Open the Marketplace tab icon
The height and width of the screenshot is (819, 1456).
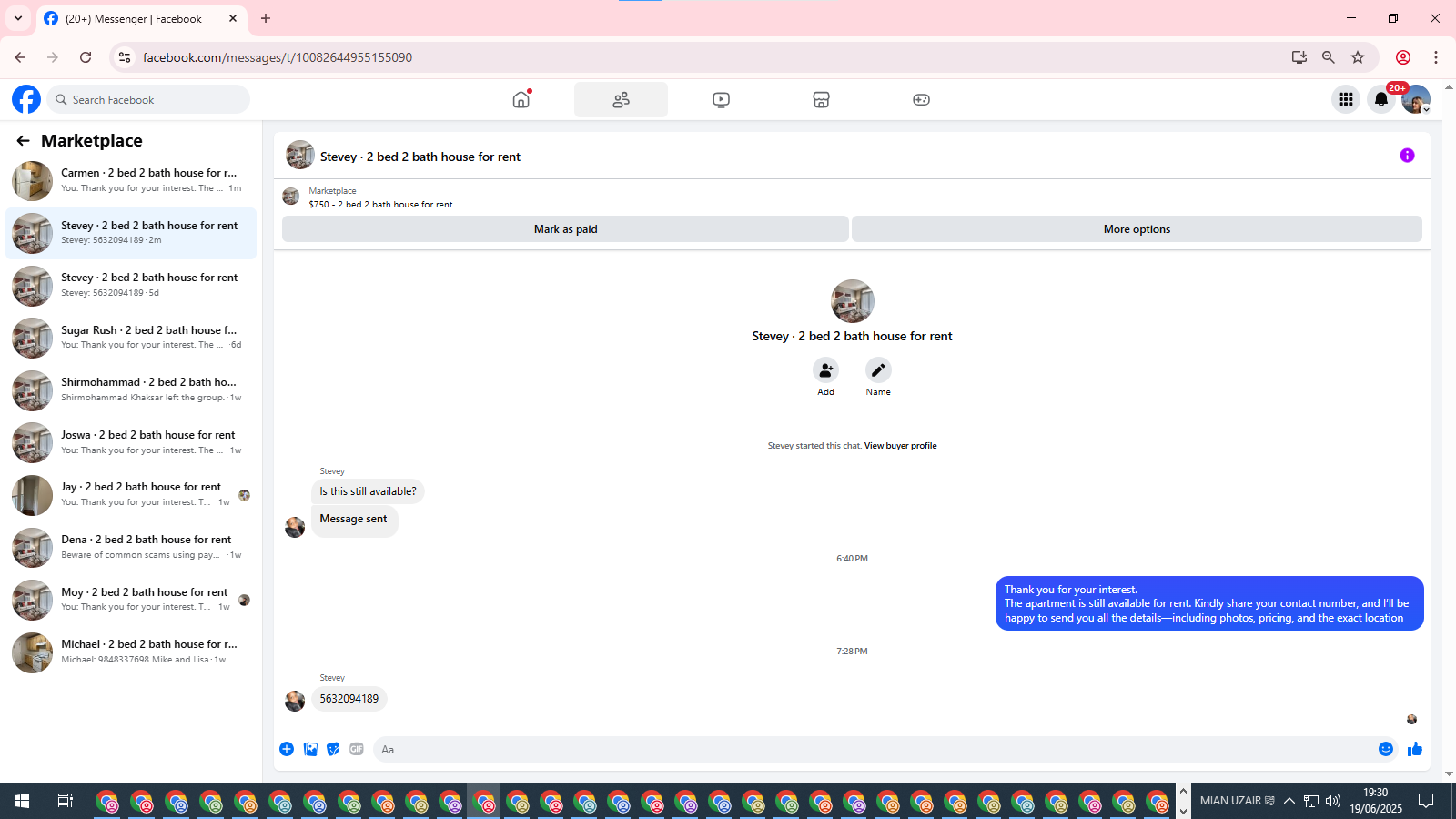[x=821, y=99]
